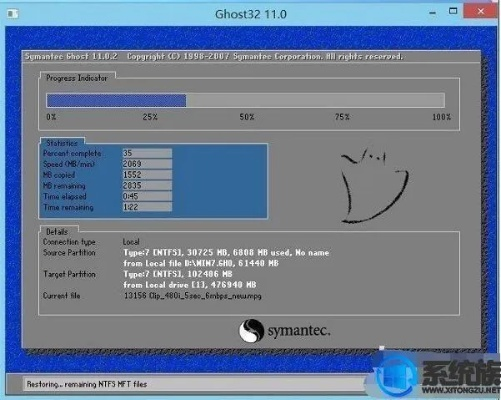501x400 pixels.
Task: Click the MB remaining label
Action: click(x=64, y=186)
